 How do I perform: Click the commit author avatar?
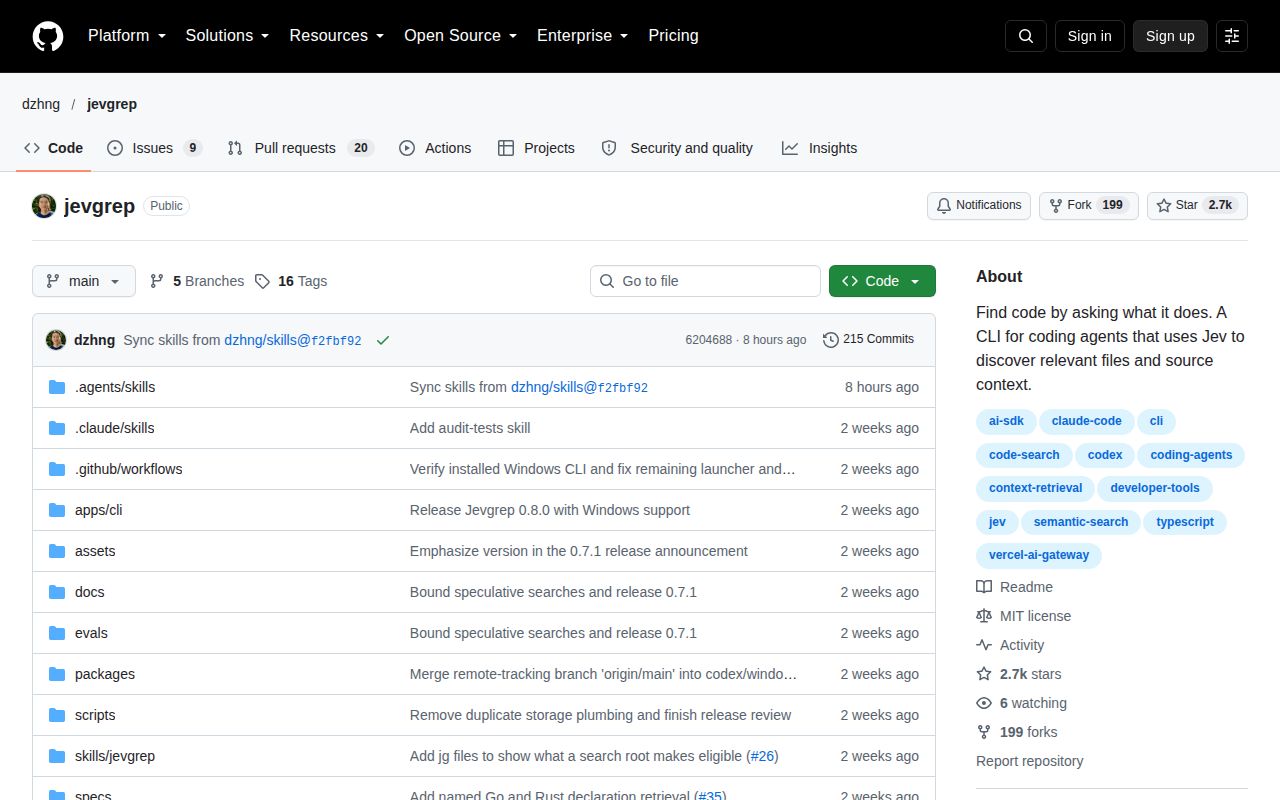tap(56, 340)
